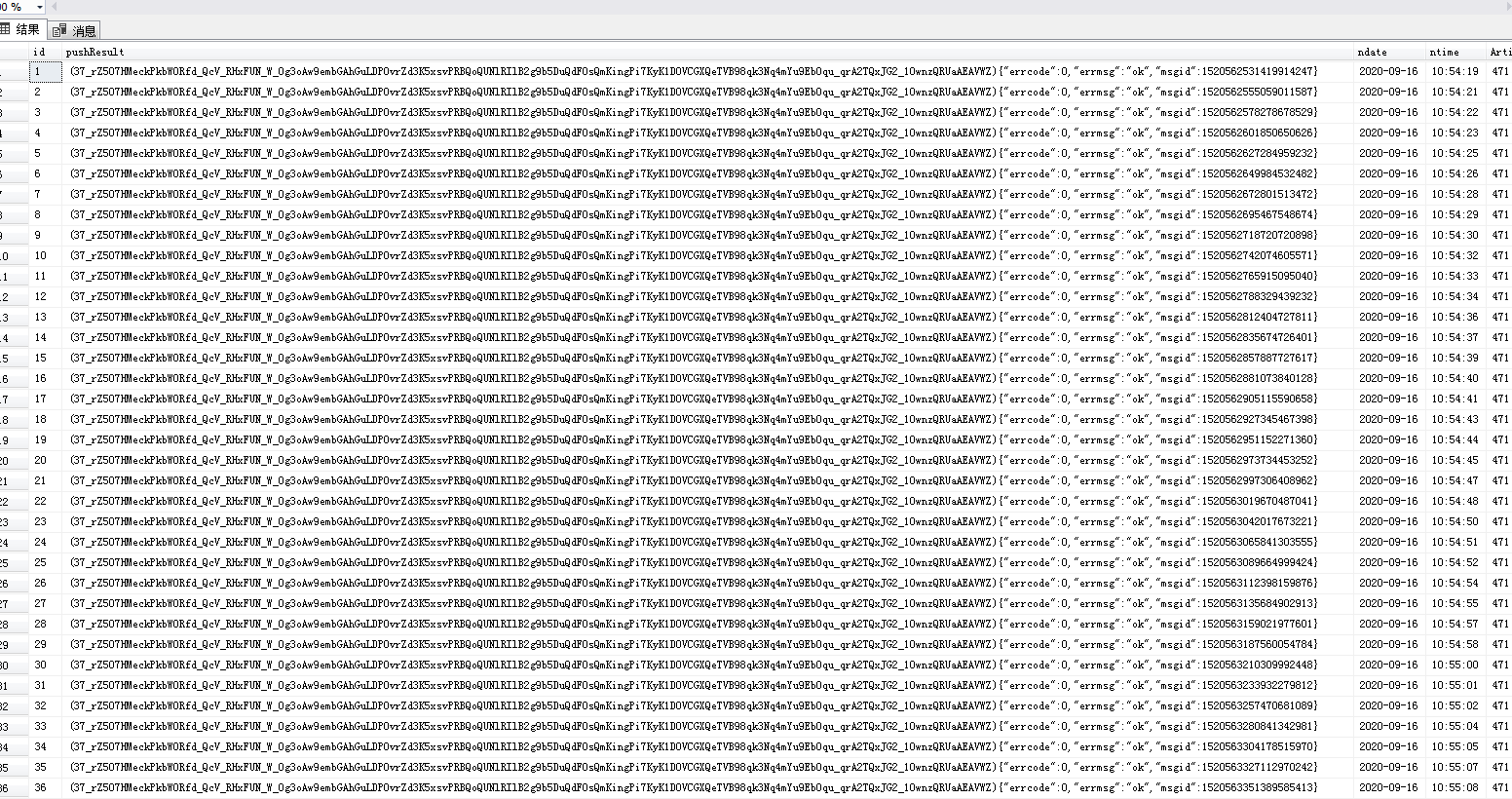Open the 消息 messages tab
The image size is (1512, 799).
pyautogui.click(x=75, y=31)
